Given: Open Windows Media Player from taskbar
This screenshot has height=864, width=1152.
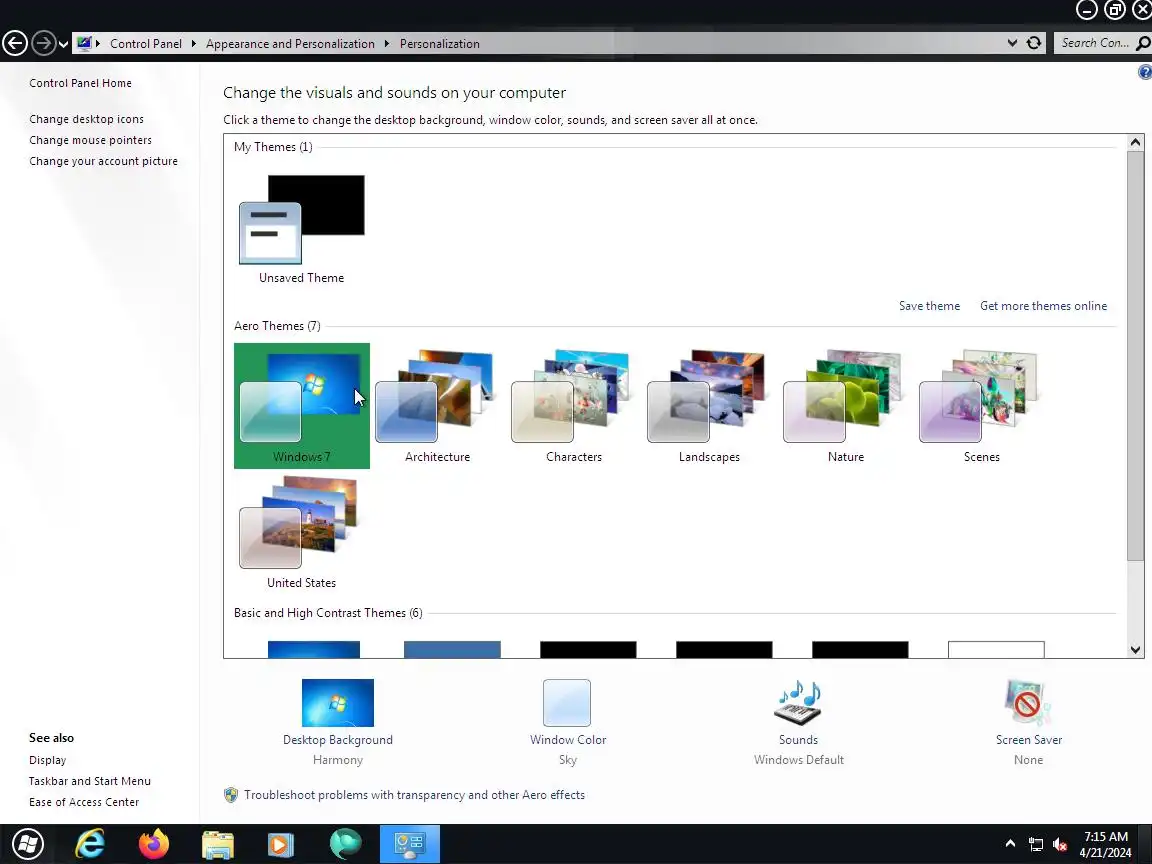Looking at the screenshot, I should (x=281, y=844).
